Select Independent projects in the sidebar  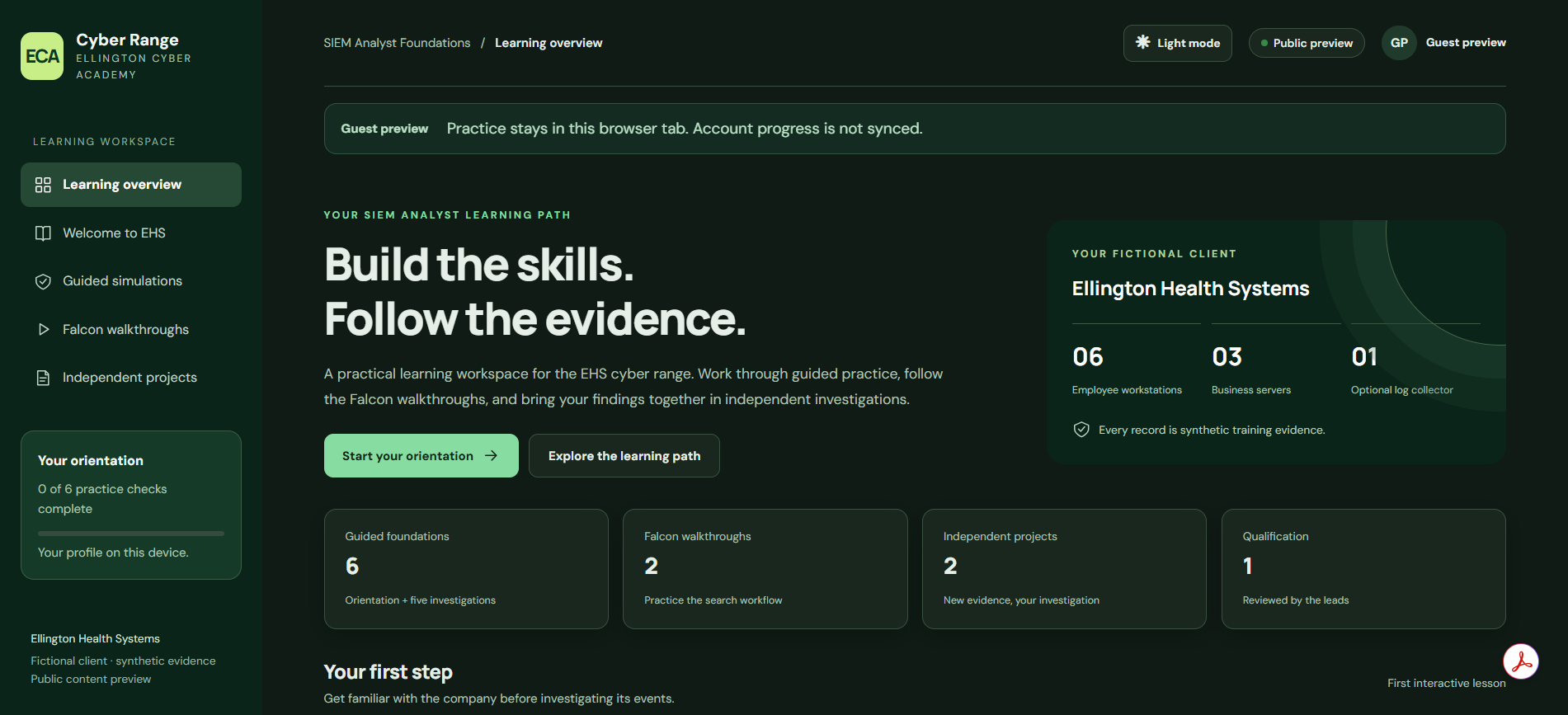(x=131, y=378)
